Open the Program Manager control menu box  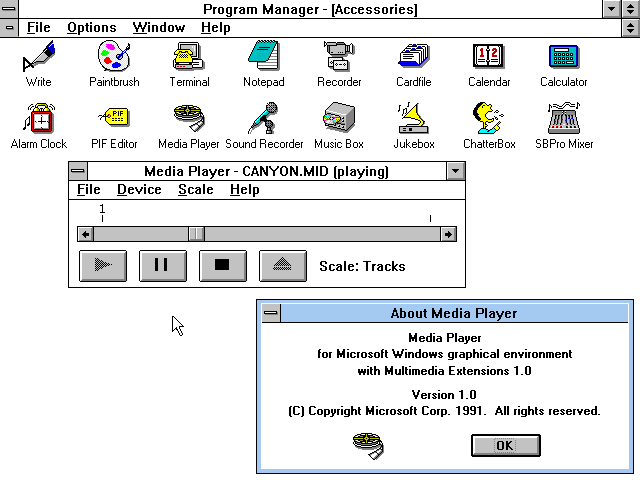click(x=9, y=9)
